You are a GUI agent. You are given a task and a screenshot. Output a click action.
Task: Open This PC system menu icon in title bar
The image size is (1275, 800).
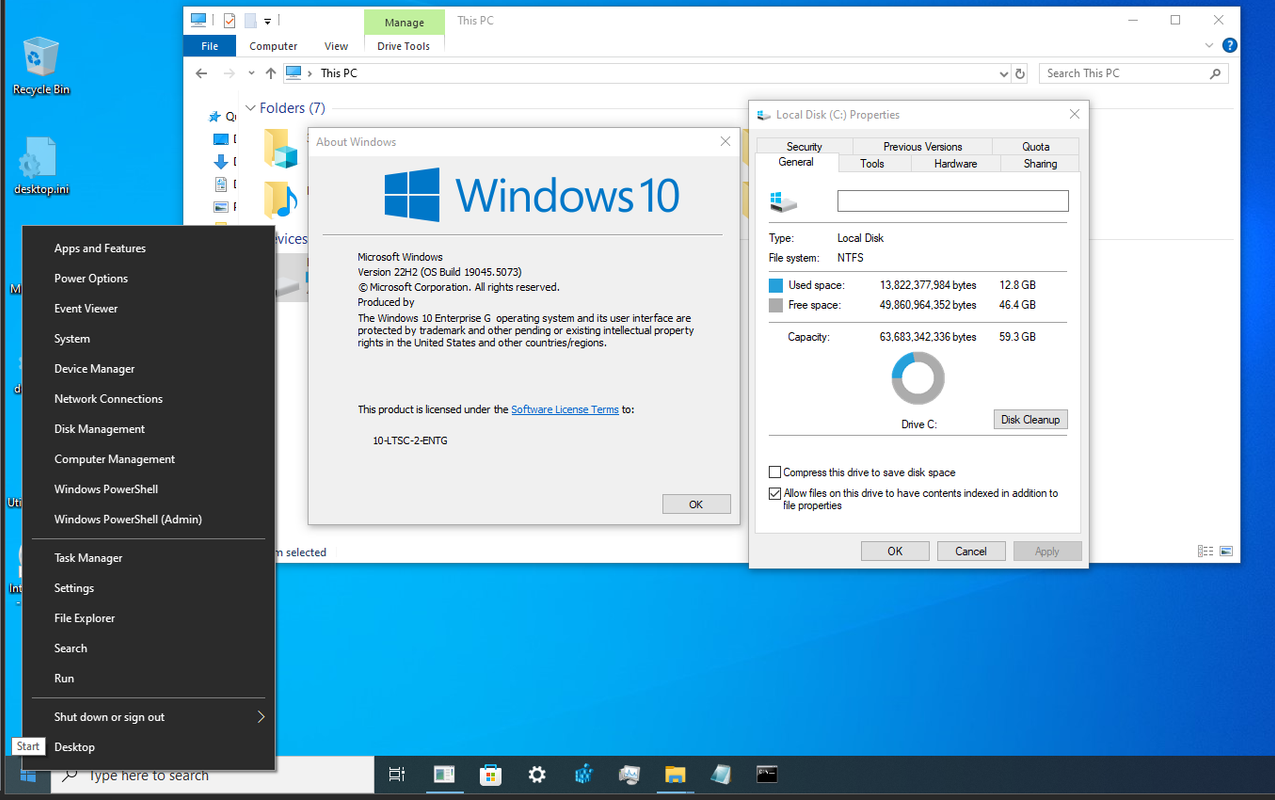(x=198, y=20)
